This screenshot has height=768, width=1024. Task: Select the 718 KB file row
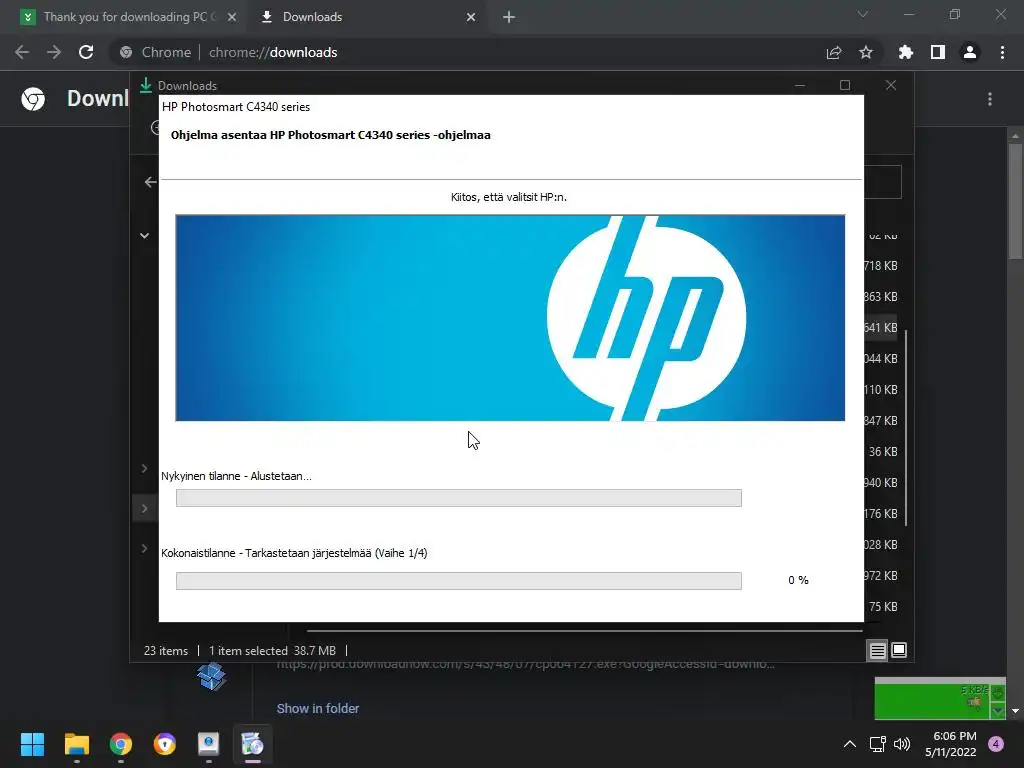tap(881, 266)
